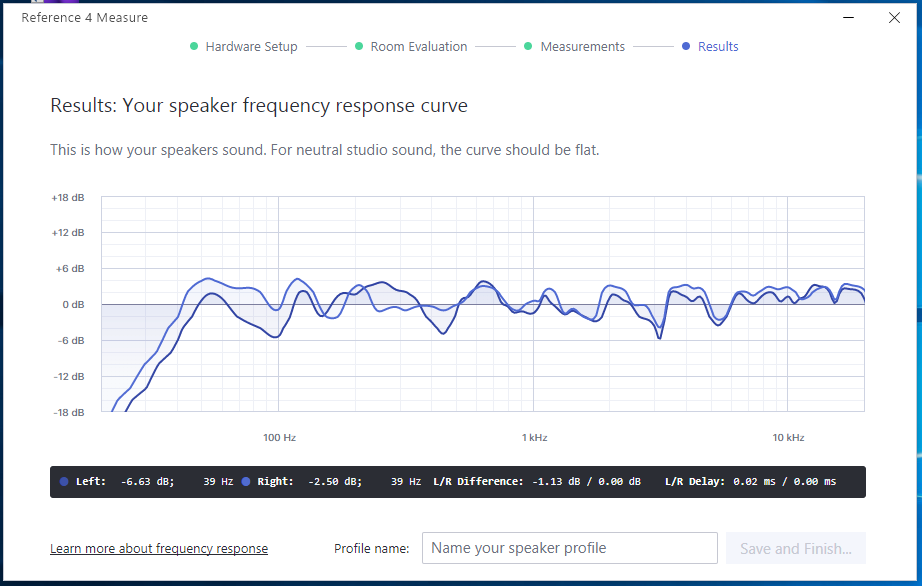Image resolution: width=922 pixels, height=586 pixels.
Task: Click the 0 dB axis label
Action: [x=74, y=304]
